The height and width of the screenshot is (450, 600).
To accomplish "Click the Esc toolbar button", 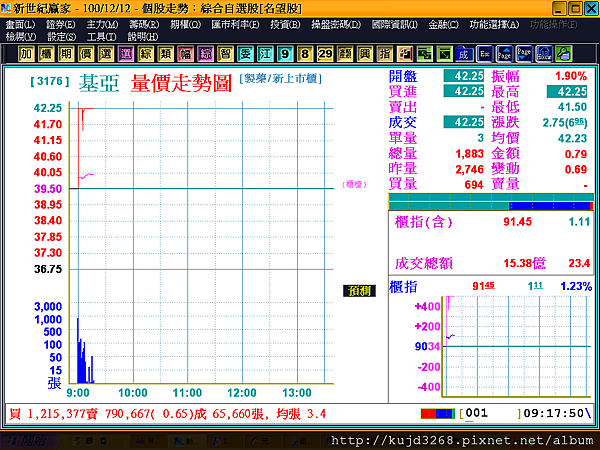I will pyautogui.click(x=484, y=54).
